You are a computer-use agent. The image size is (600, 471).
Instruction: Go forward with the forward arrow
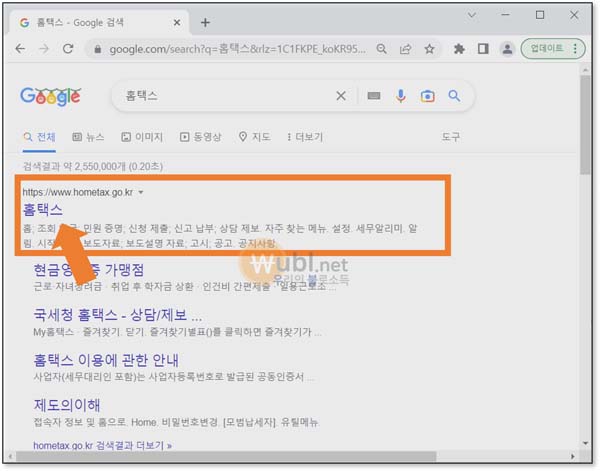(44, 49)
